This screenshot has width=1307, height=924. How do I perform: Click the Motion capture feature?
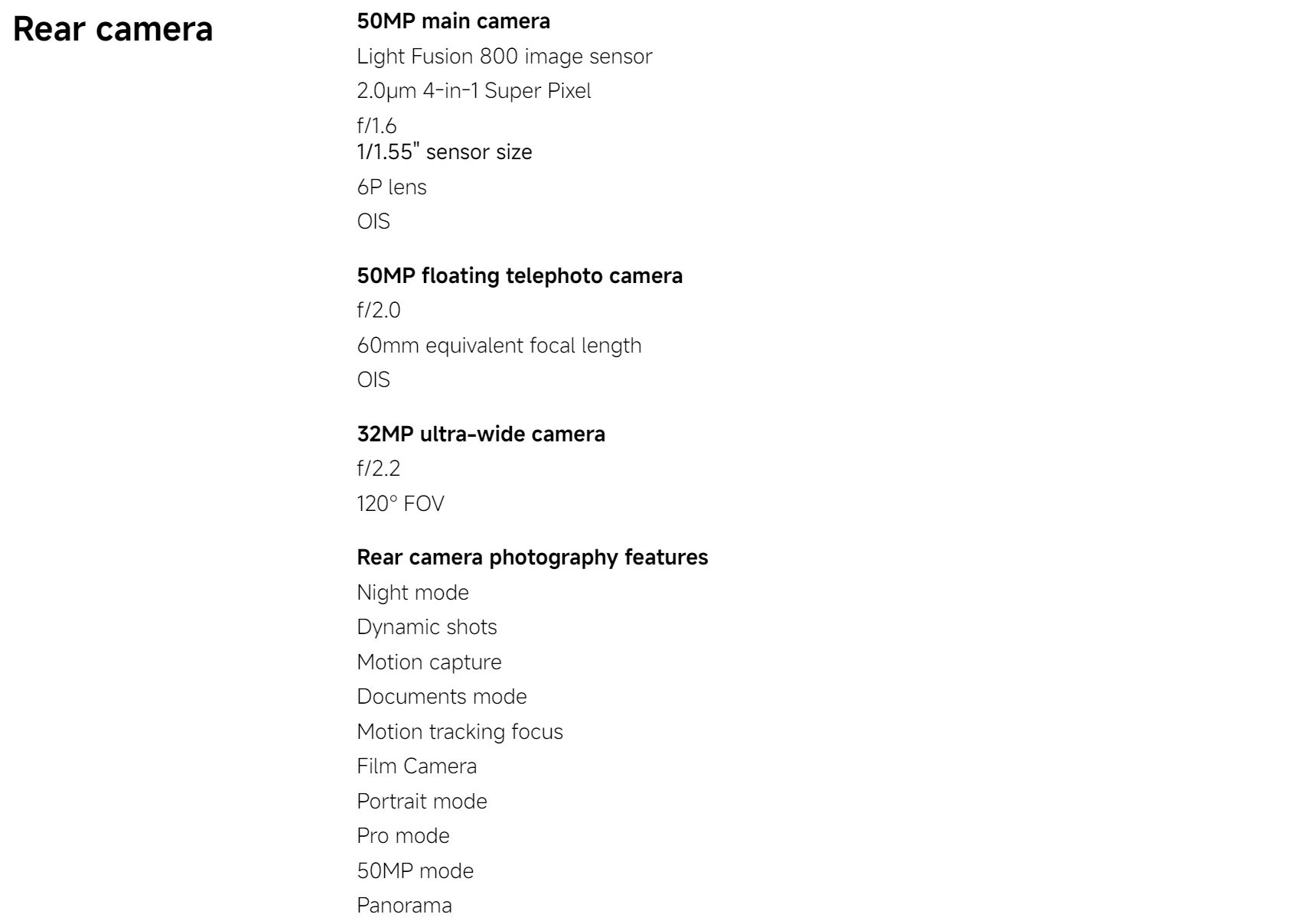point(429,662)
